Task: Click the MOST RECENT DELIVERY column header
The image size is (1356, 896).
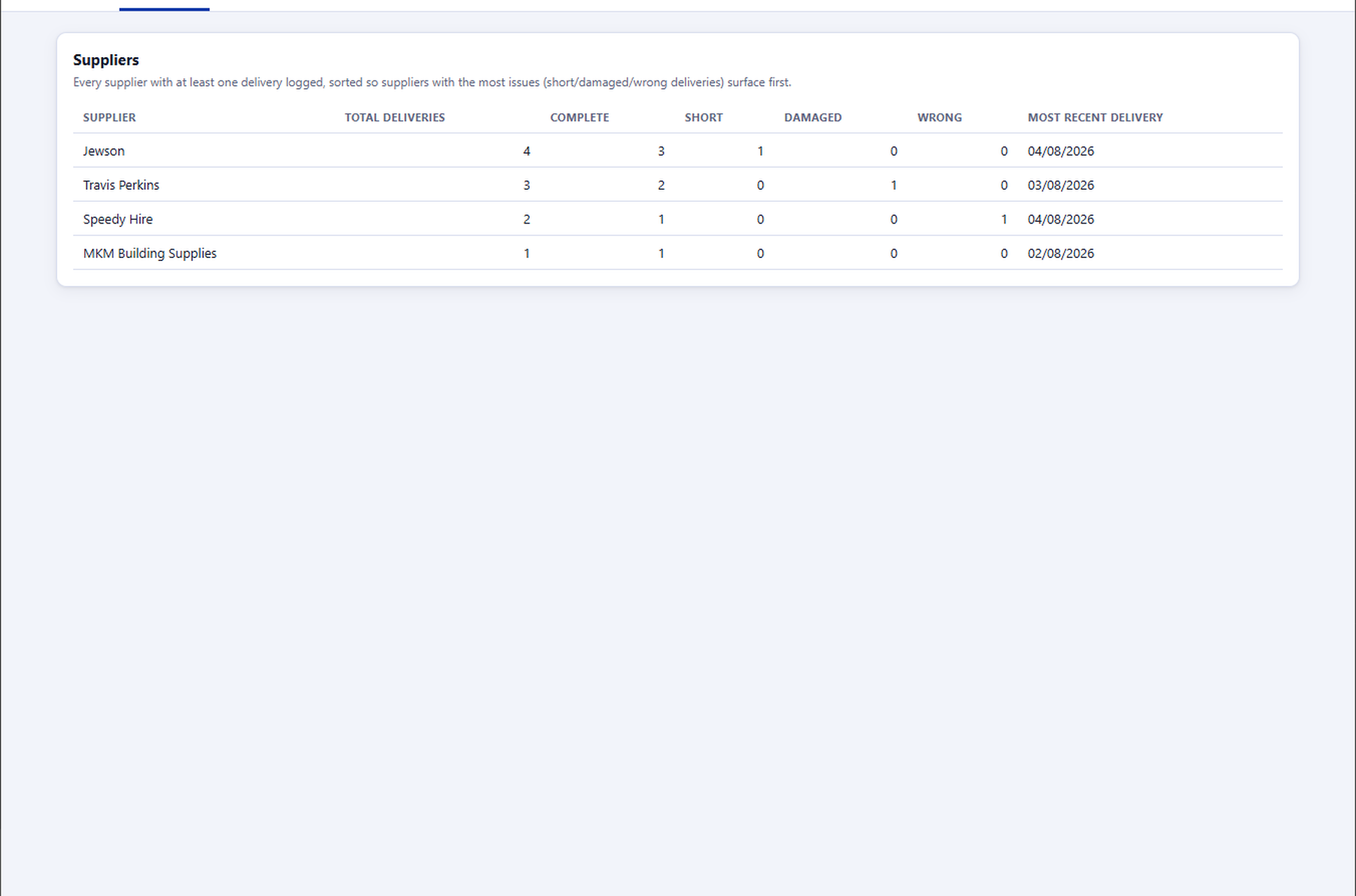Action: (x=1095, y=117)
